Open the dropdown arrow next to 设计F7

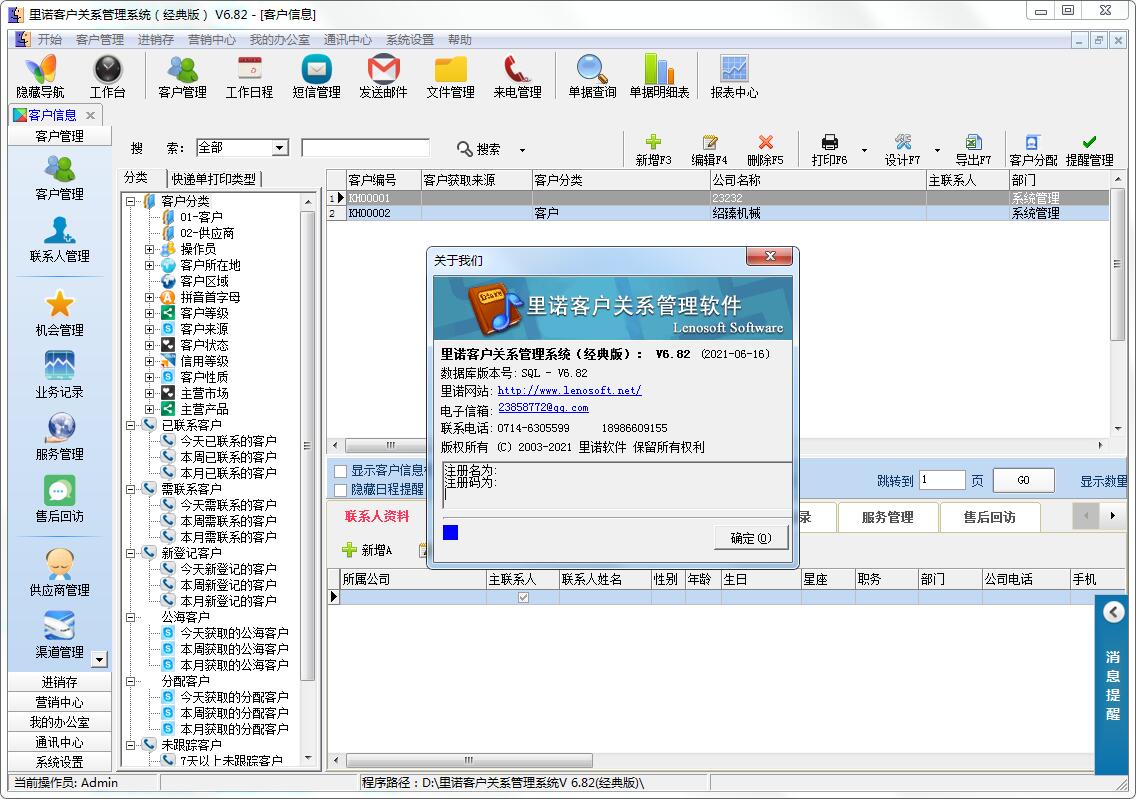[x=937, y=150]
